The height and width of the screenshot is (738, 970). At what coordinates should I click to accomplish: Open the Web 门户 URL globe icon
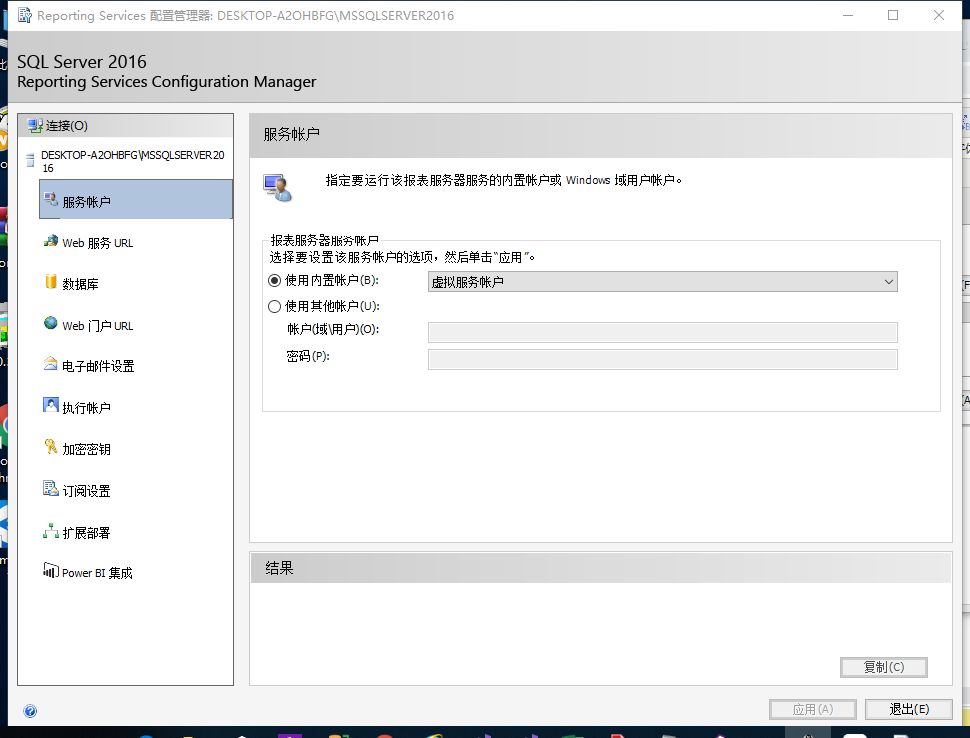coord(51,323)
